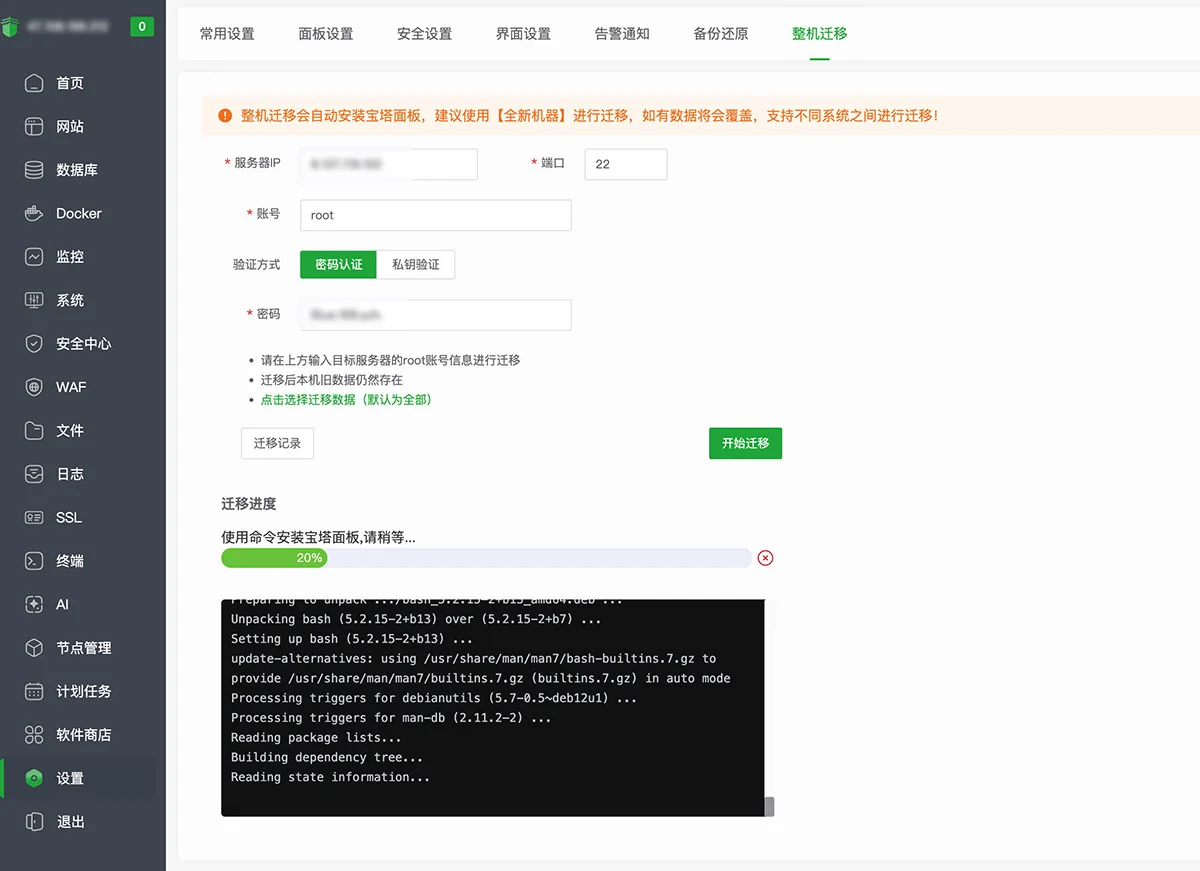Image resolution: width=1200 pixels, height=871 pixels.
Task: Cancel migration with red X icon
Action: coord(765,558)
